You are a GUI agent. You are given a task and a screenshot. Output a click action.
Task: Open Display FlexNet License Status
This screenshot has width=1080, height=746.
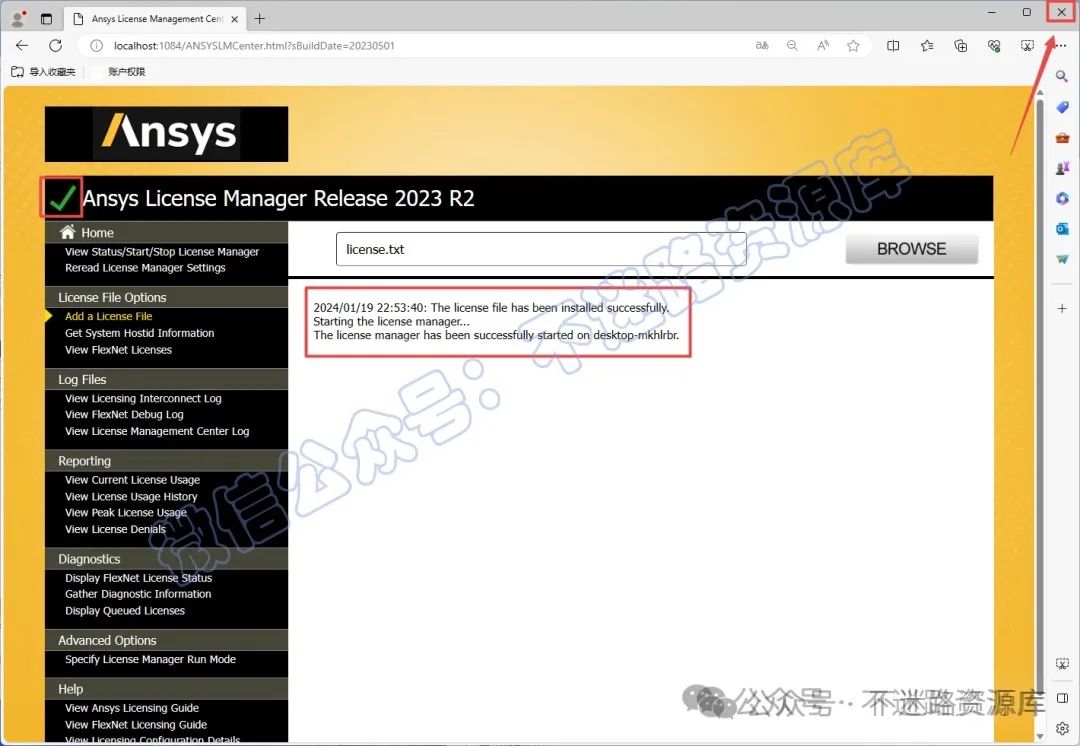click(x=138, y=578)
